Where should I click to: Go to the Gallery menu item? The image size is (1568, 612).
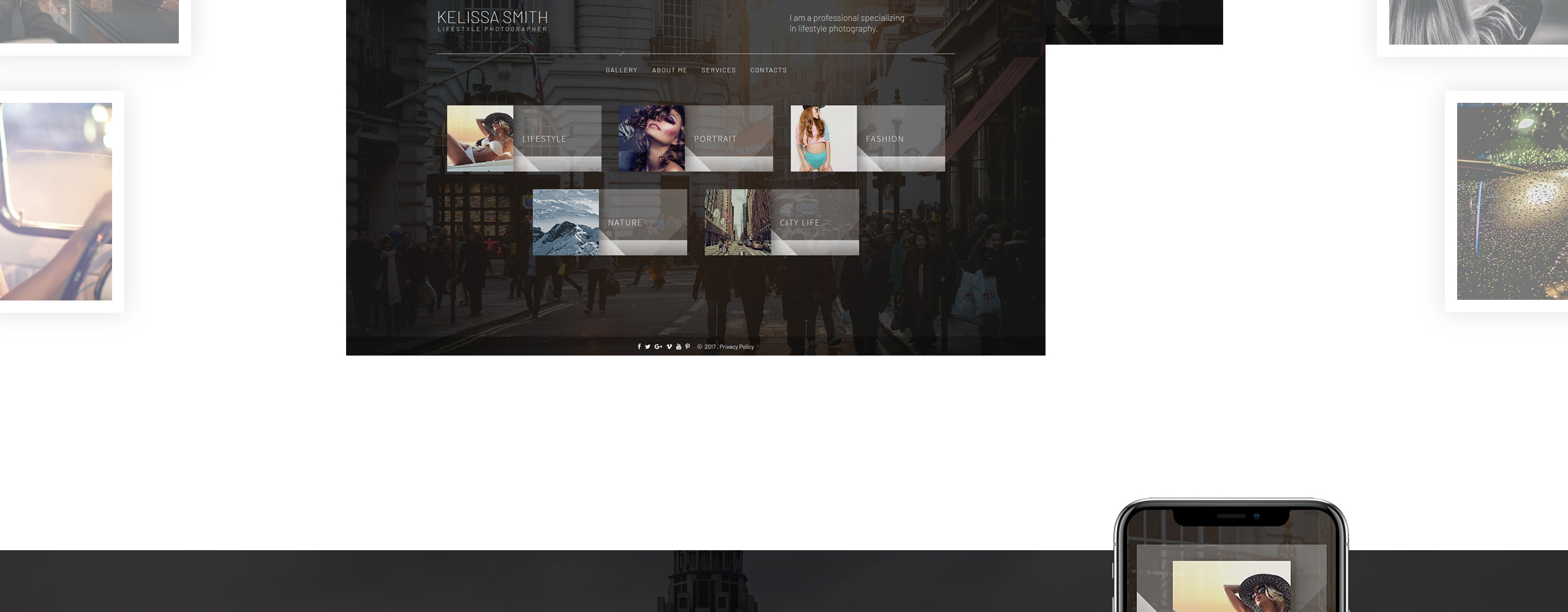(x=622, y=70)
